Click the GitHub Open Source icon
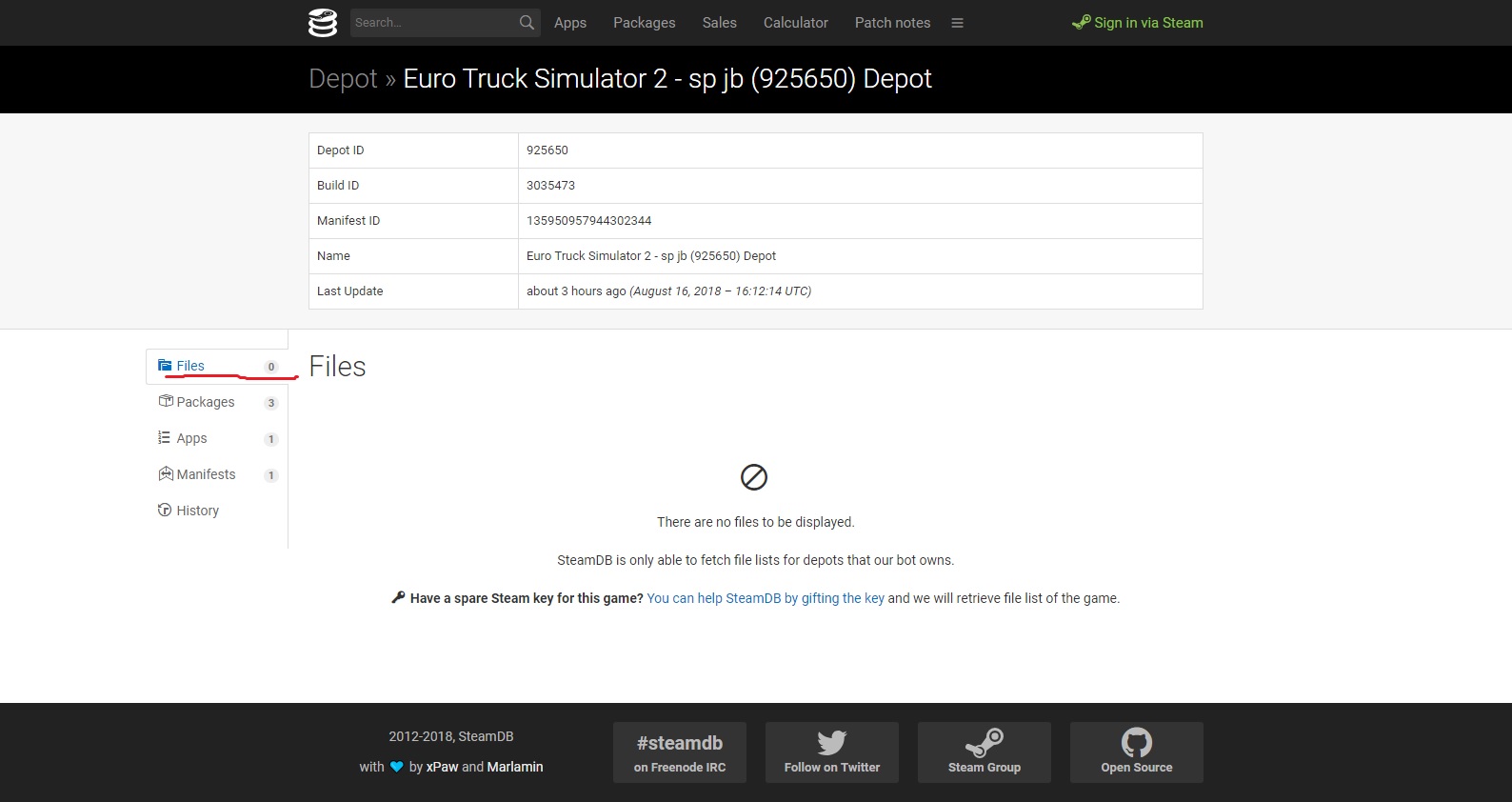The image size is (1512, 802). [1137, 742]
